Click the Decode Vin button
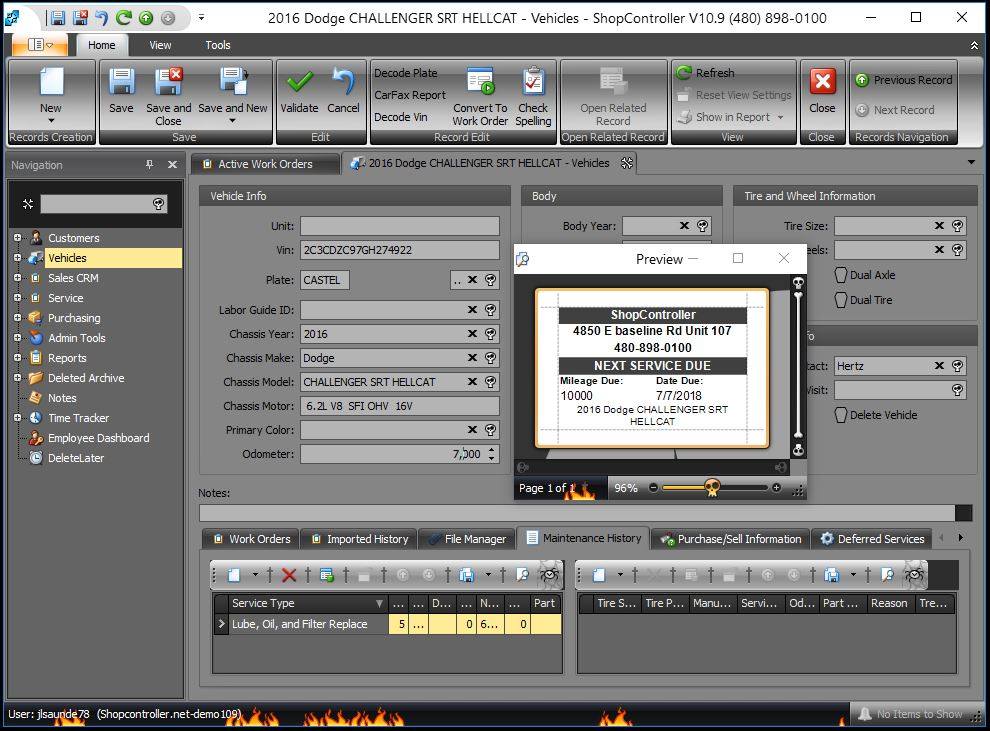 click(401, 117)
